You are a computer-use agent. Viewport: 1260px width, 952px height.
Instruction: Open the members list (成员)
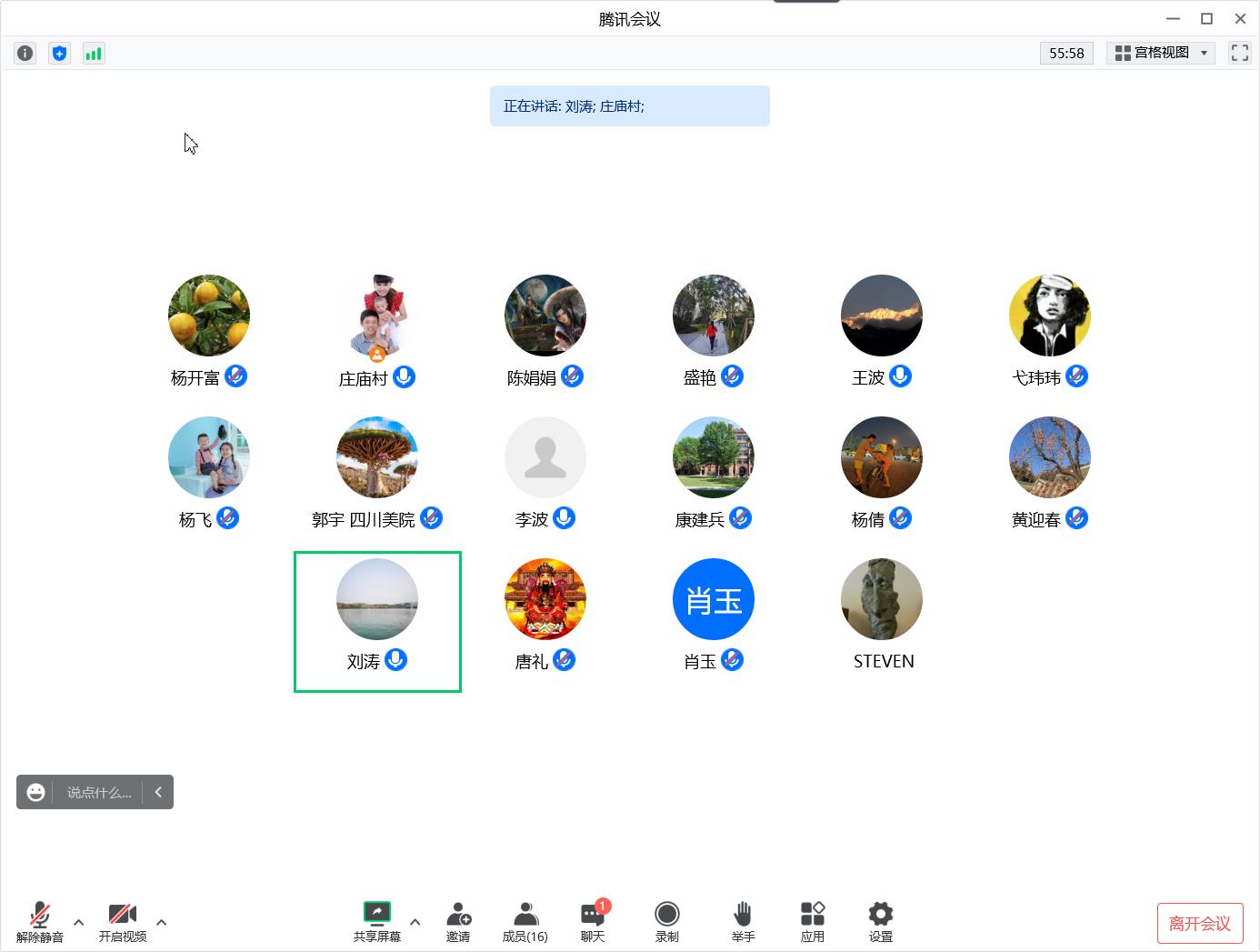point(525,921)
